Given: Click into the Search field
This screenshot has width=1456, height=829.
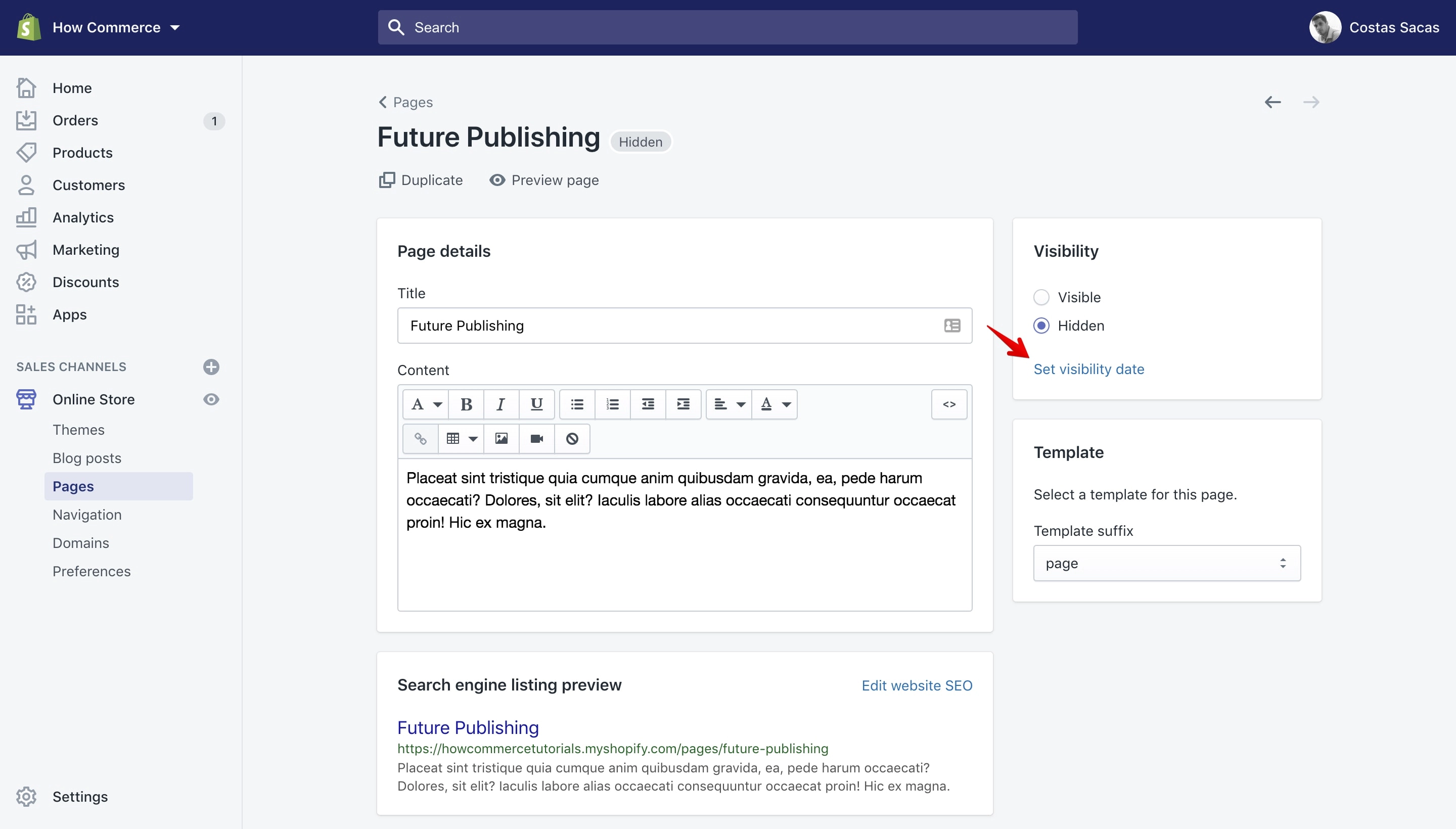Looking at the screenshot, I should coord(727,27).
